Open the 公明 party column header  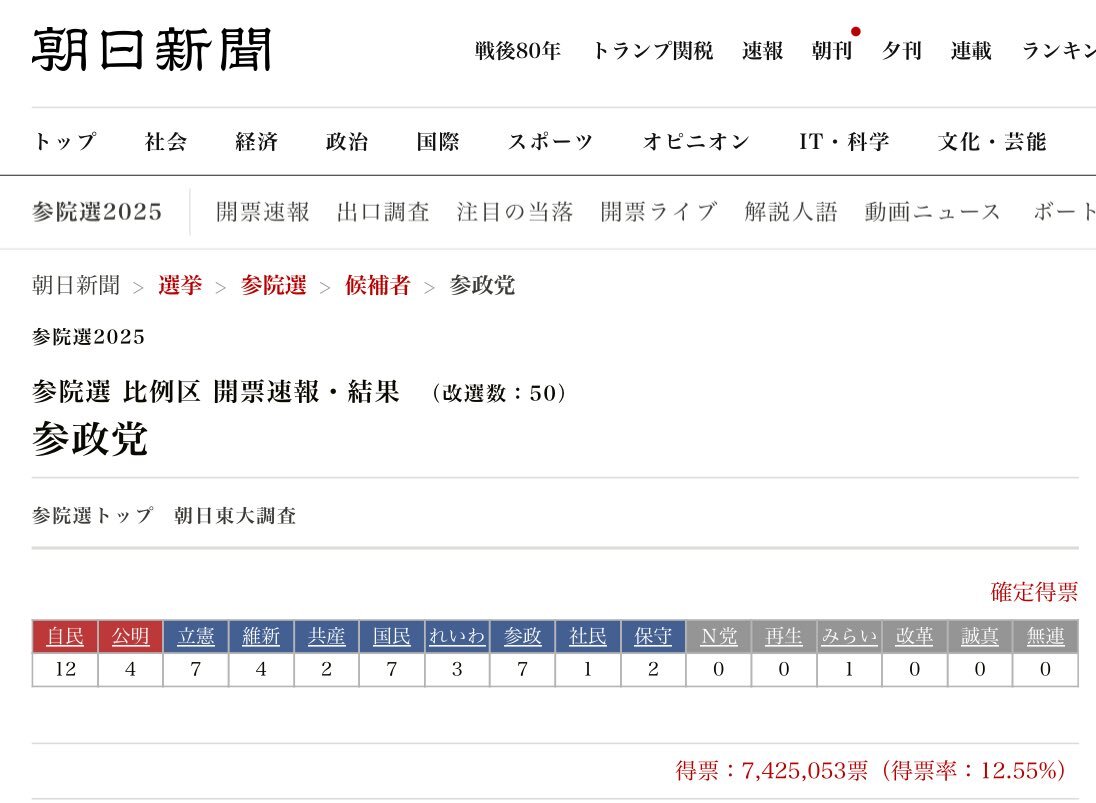(131, 636)
